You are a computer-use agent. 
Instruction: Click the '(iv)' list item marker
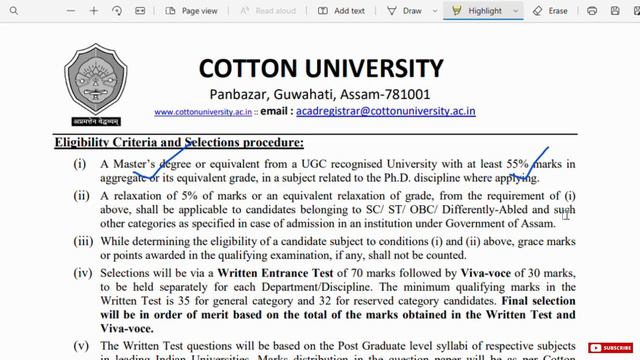pos(83,273)
